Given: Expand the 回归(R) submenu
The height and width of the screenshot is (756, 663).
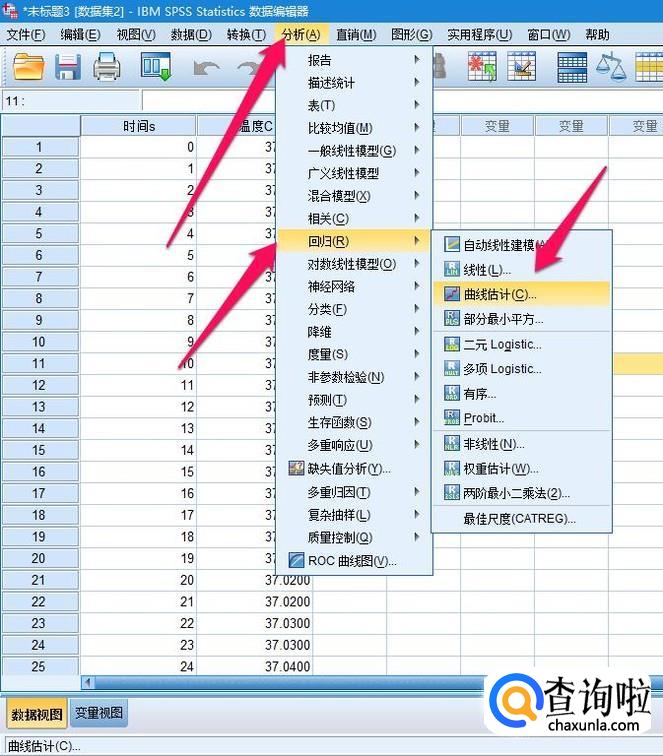Looking at the screenshot, I should pyautogui.click(x=354, y=241).
